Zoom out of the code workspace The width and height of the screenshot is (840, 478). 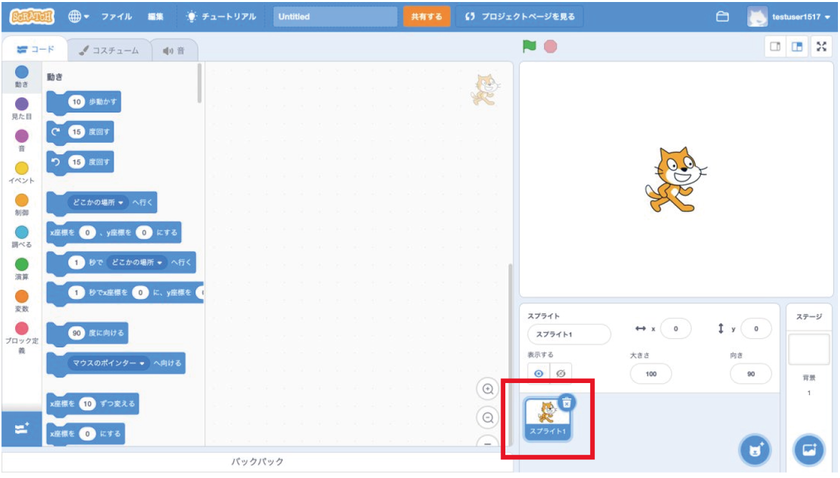pyautogui.click(x=488, y=417)
